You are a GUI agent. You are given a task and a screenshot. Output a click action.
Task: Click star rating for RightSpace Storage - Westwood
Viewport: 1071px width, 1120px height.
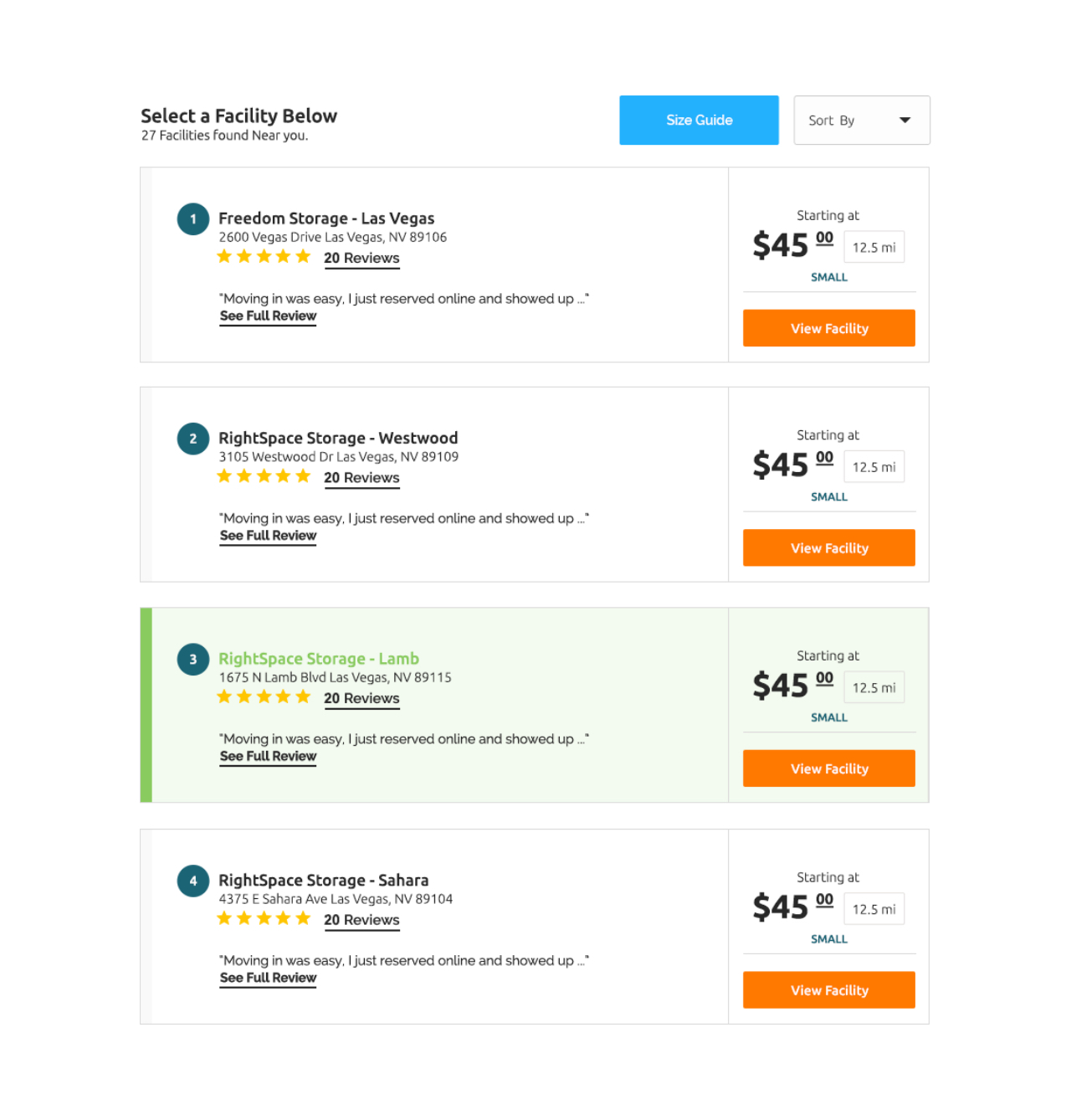(x=264, y=476)
